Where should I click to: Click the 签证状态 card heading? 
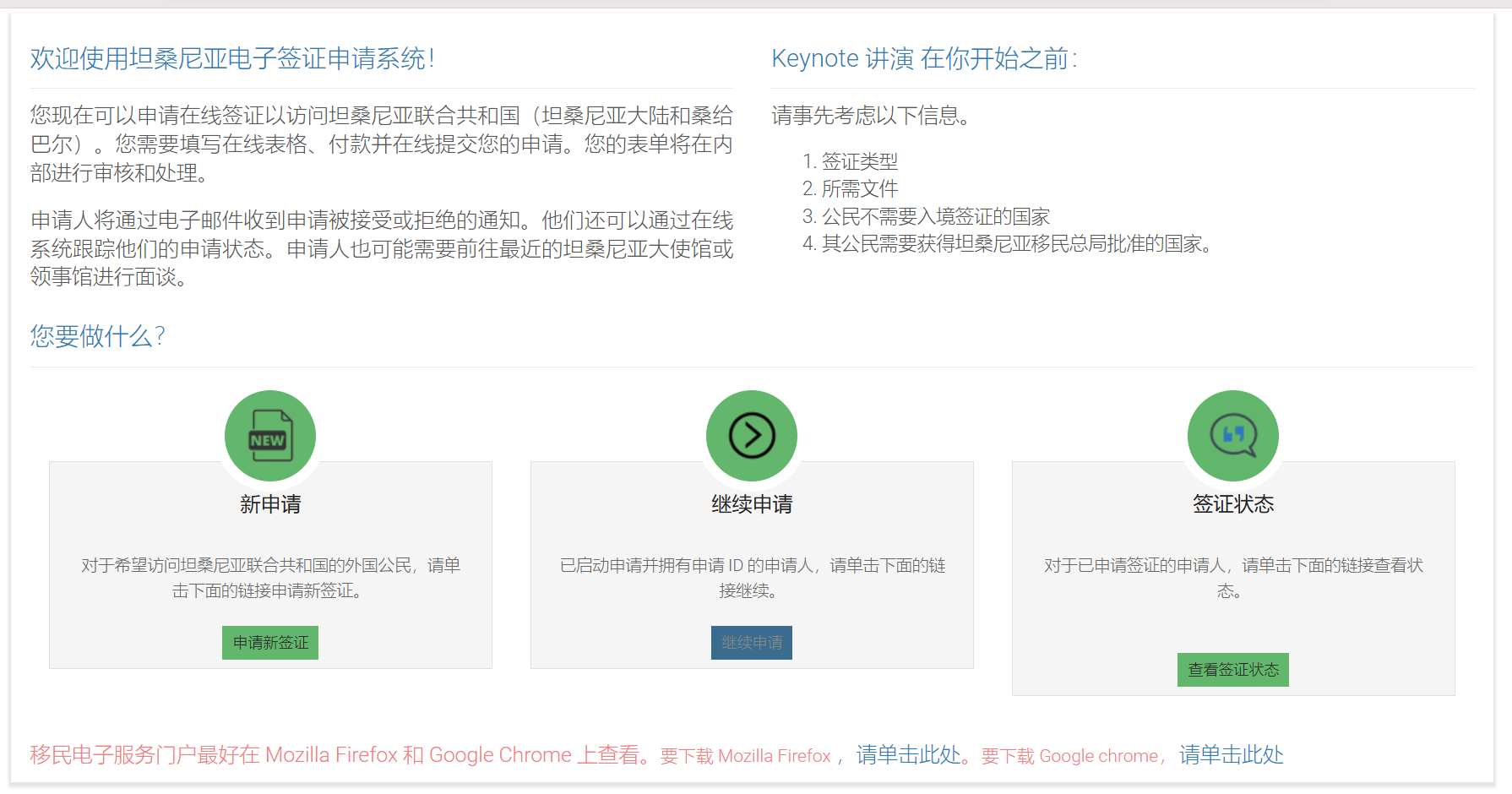point(1233,504)
